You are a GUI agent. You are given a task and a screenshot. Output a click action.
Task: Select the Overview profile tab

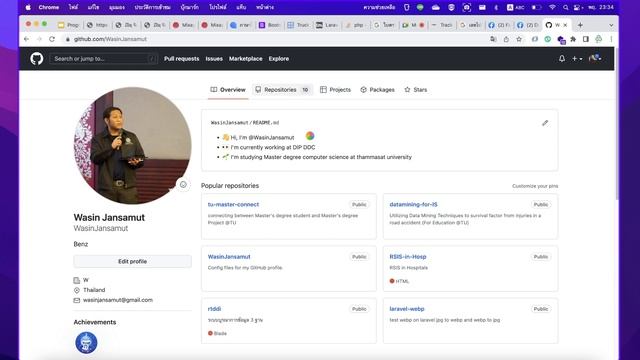tap(228, 90)
